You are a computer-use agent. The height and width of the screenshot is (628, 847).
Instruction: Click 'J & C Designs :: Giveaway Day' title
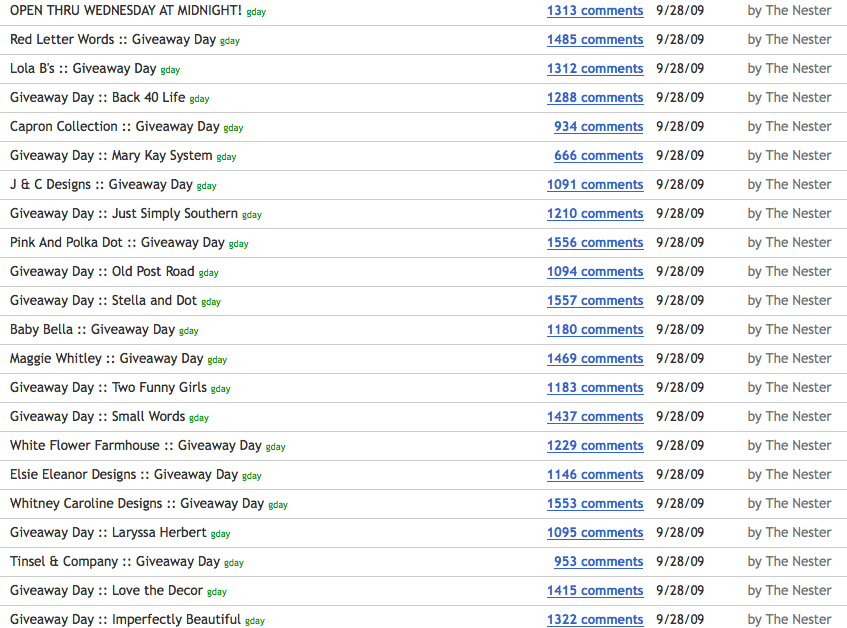click(x=101, y=185)
